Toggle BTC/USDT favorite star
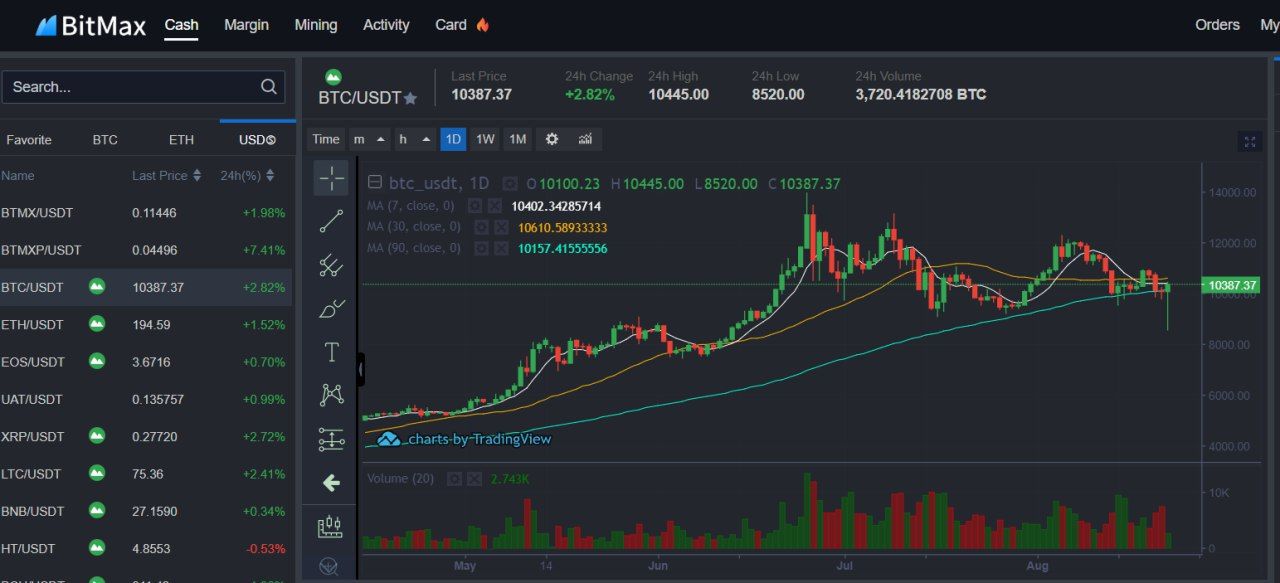The height and width of the screenshot is (583, 1280). point(410,98)
